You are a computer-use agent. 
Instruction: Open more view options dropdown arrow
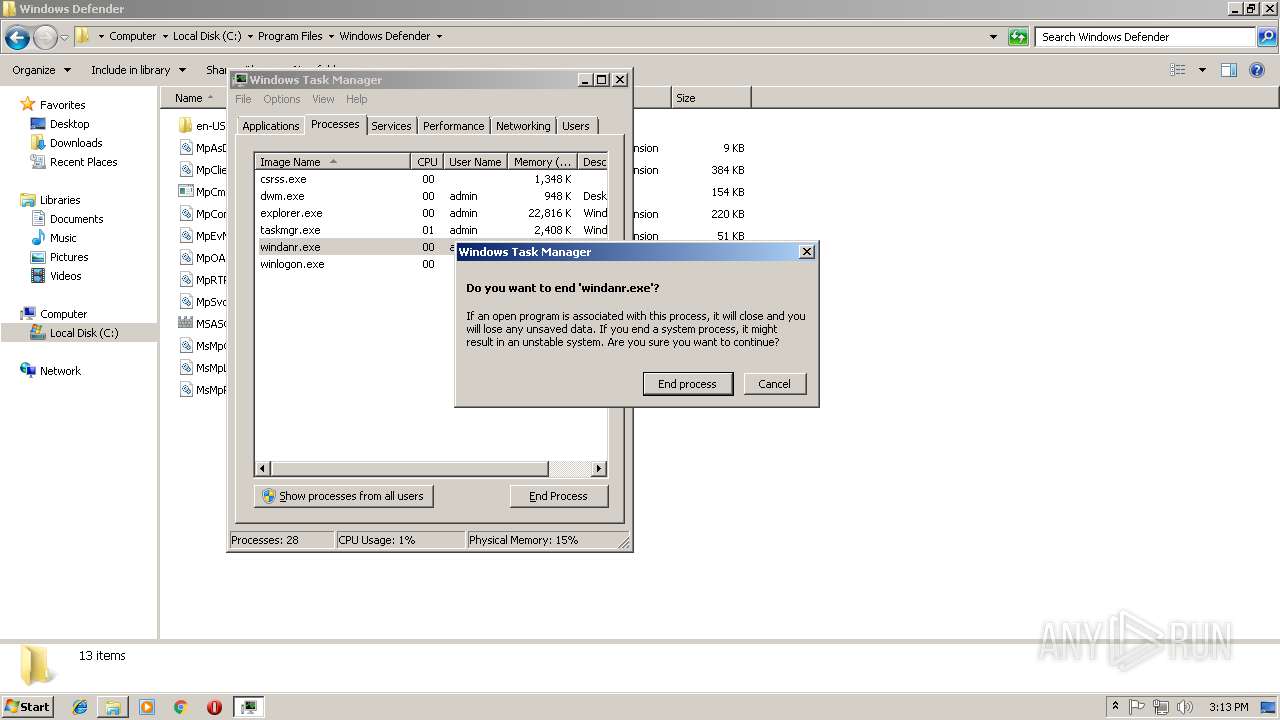pos(1202,70)
